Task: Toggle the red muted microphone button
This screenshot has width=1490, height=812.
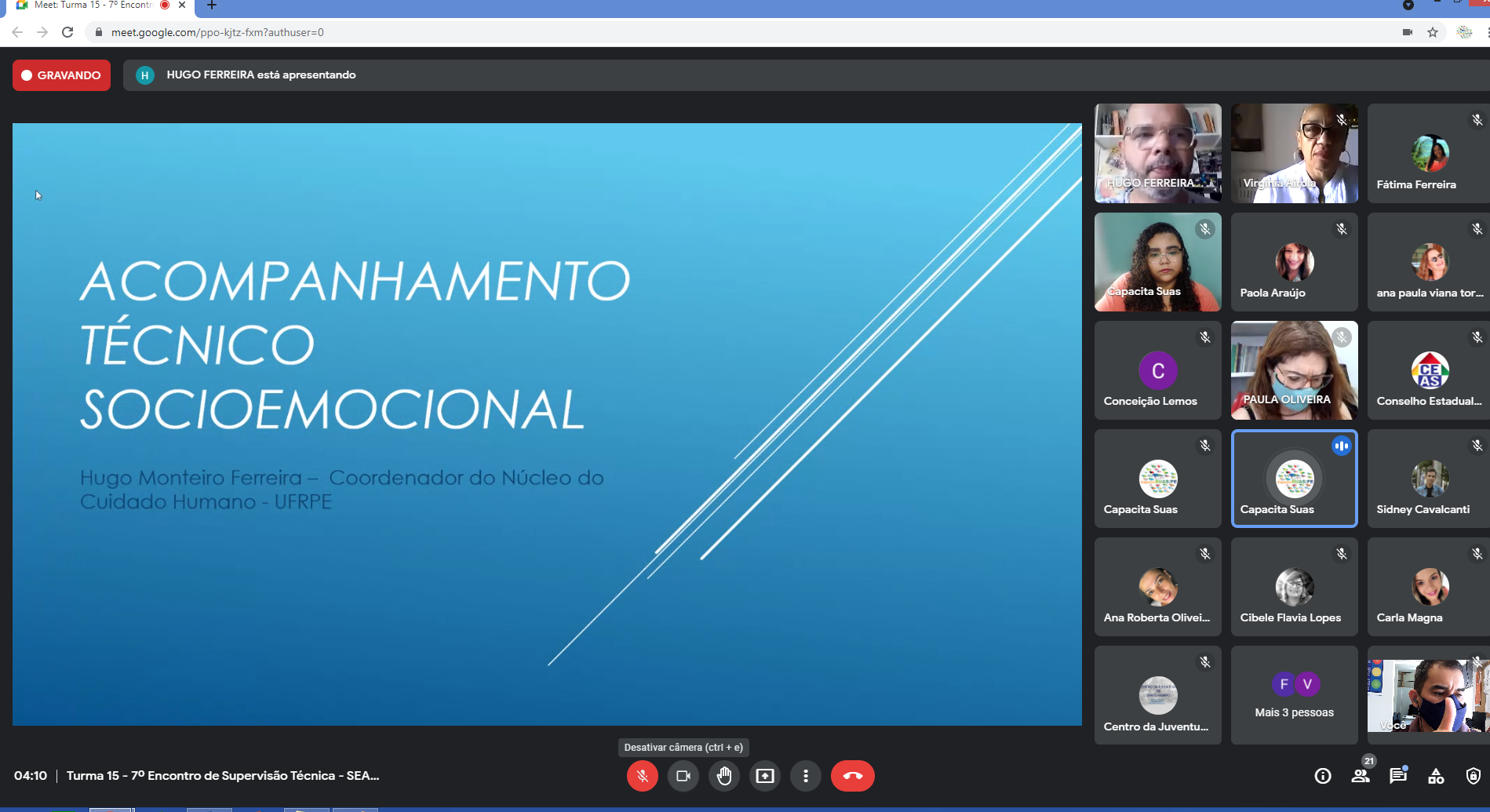Action: 642,776
